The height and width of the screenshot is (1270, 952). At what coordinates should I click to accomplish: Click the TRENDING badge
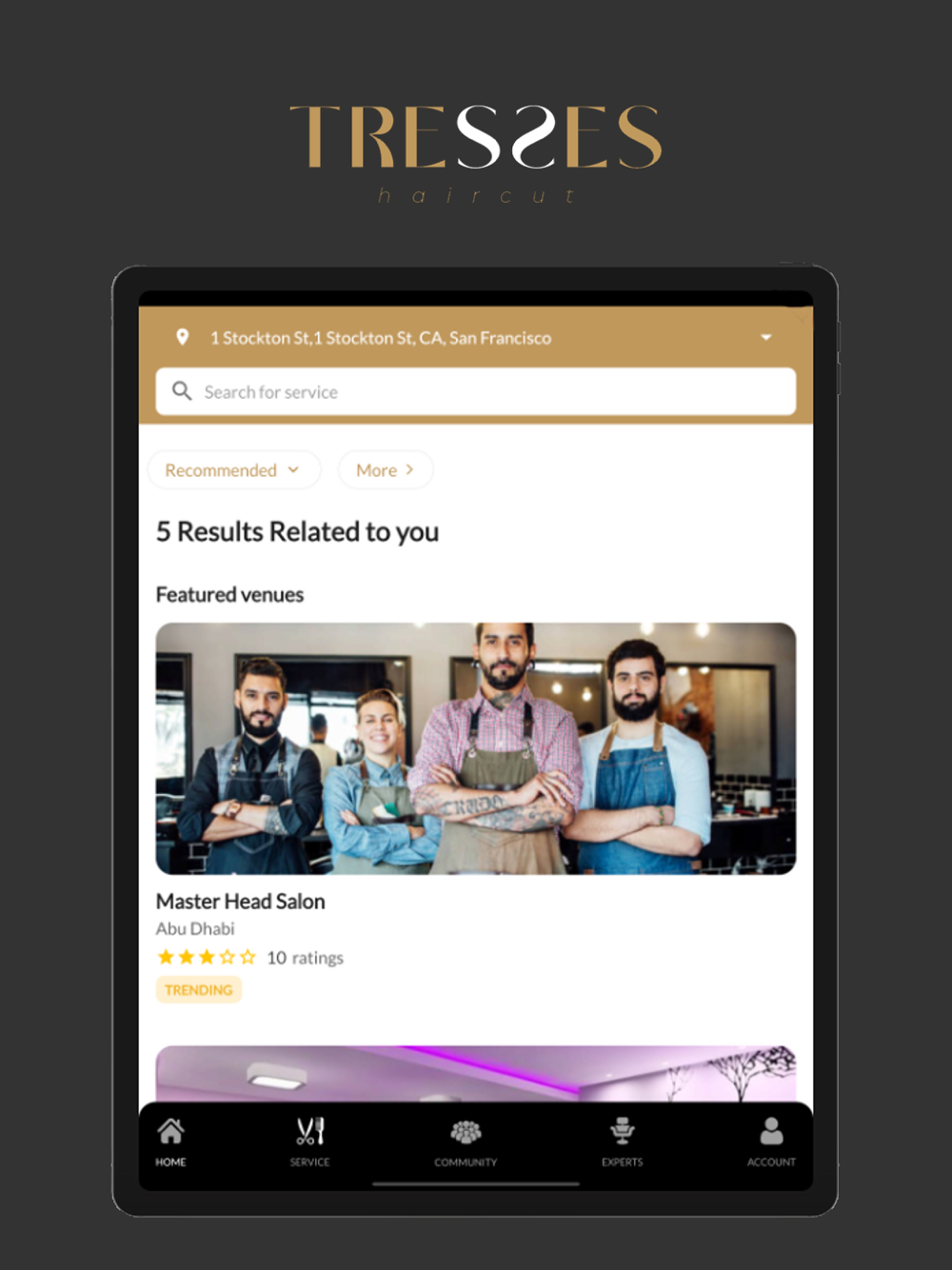[199, 990]
